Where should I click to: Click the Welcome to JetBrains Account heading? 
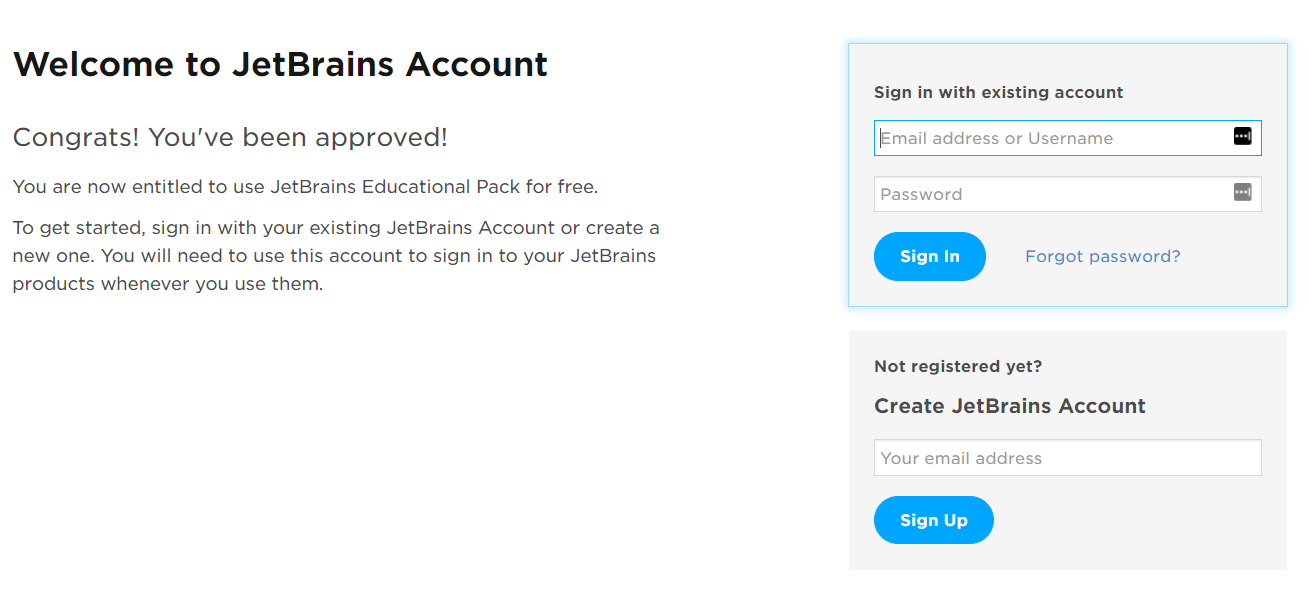pyautogui.click(x=280, y=65)
